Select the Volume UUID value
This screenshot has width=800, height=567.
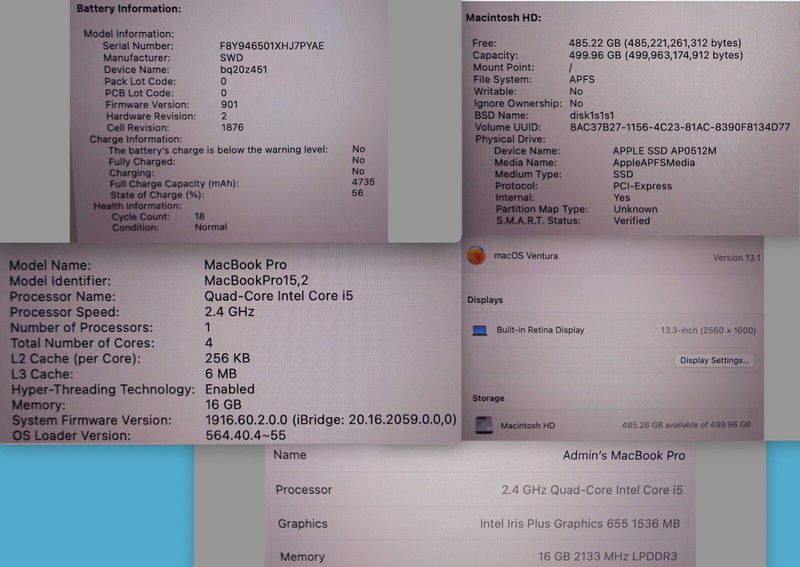coord(680,127)
